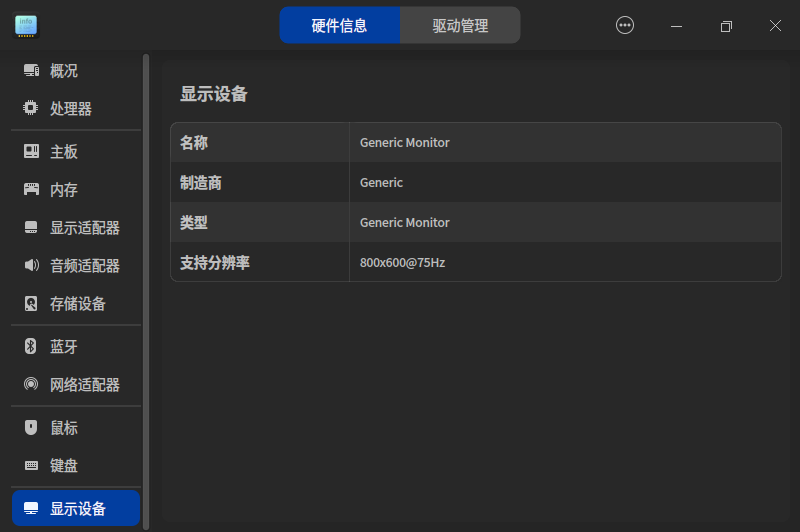Select the 音频适配器 entry
This screenshot has width=800, height=532.
point(76,265)
